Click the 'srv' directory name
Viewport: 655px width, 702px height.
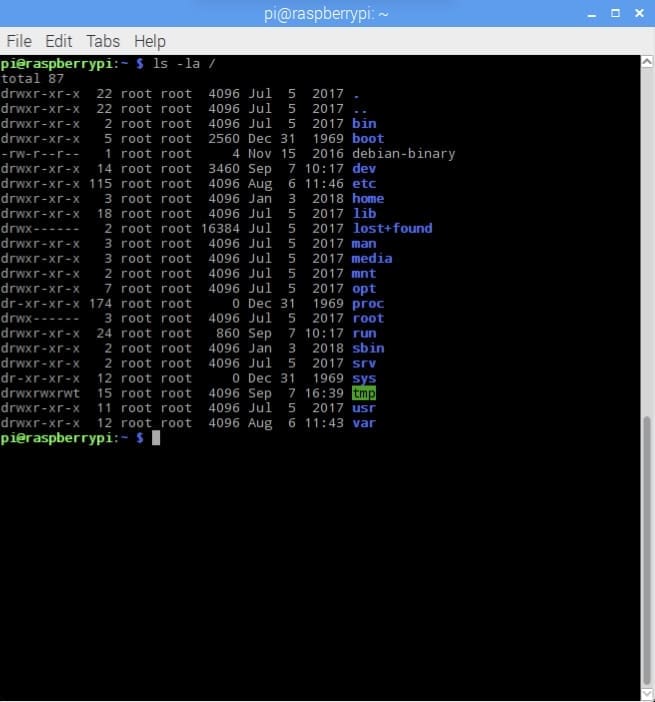(x=364, y=364)
